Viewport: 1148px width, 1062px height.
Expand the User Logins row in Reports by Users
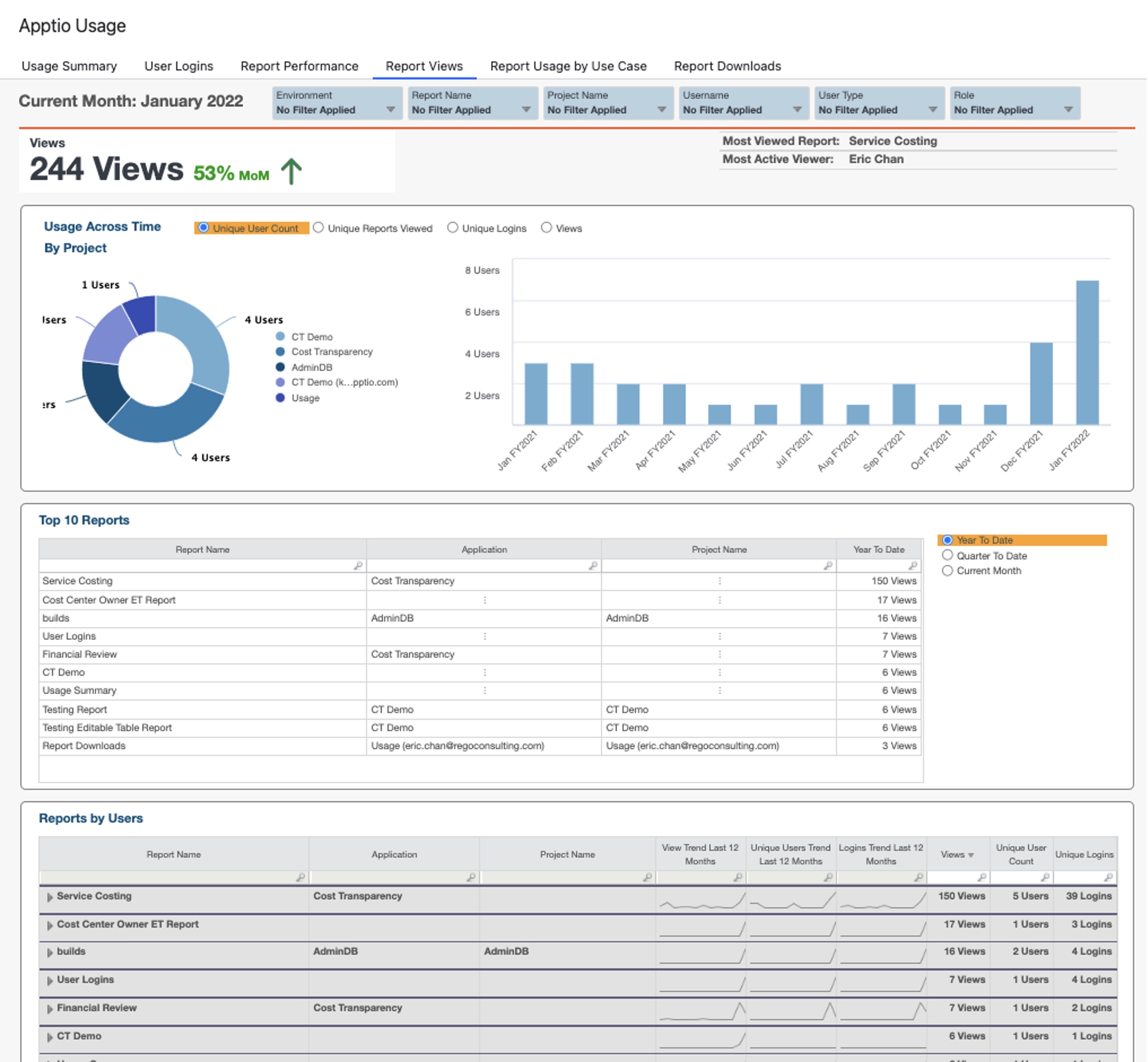[50, 980]
